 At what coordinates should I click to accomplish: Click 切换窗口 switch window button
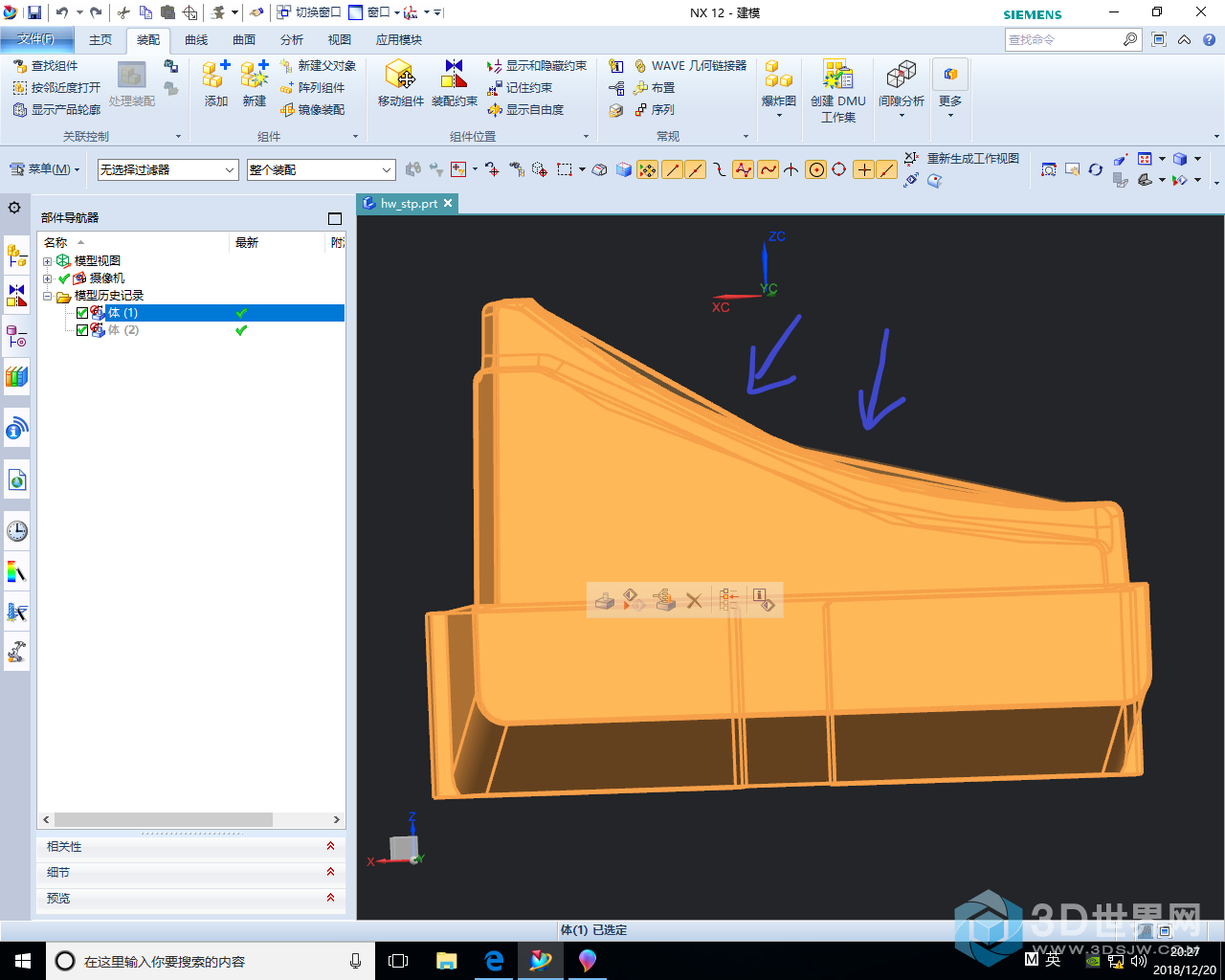tap(308, 12)
